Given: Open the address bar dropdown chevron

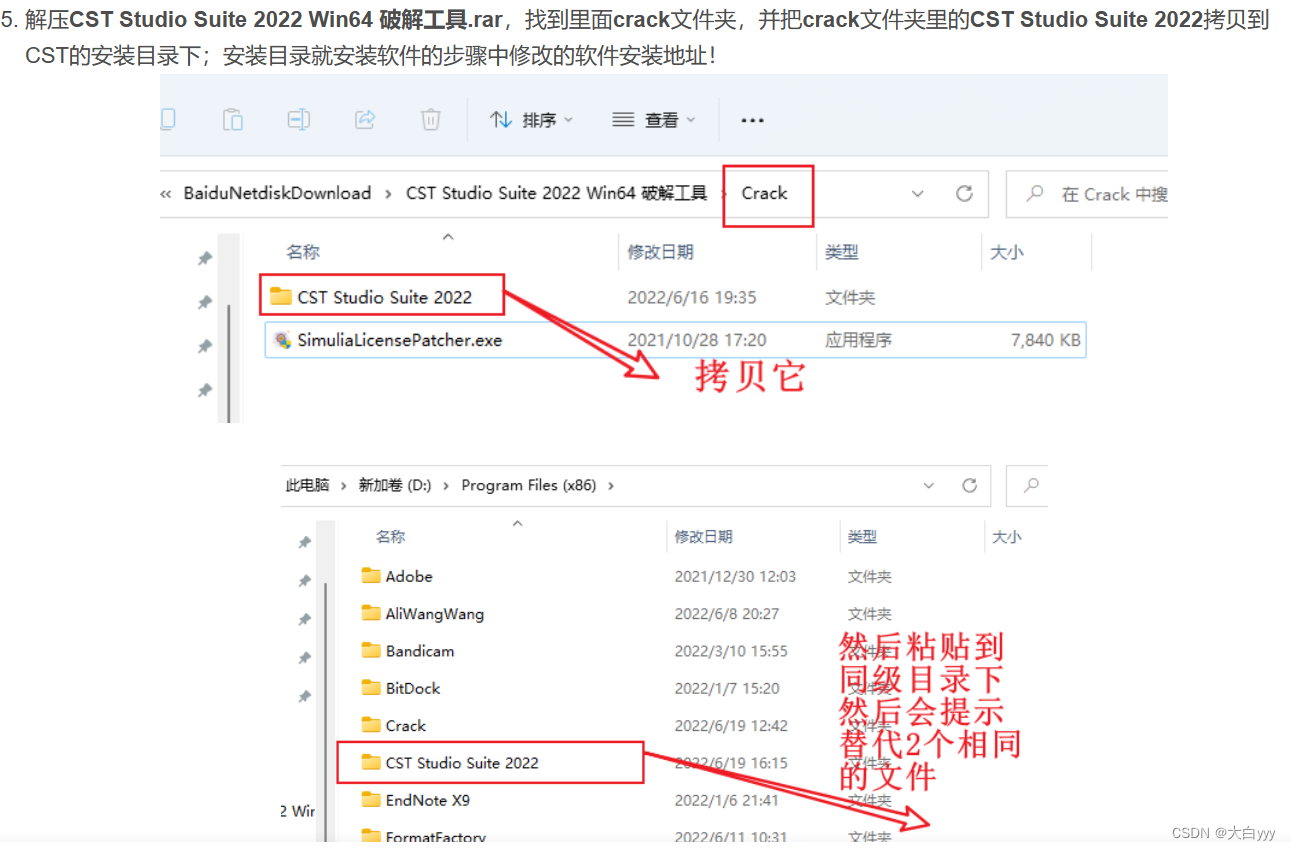Looking at the screenshot, I should [x=916, y=194].
